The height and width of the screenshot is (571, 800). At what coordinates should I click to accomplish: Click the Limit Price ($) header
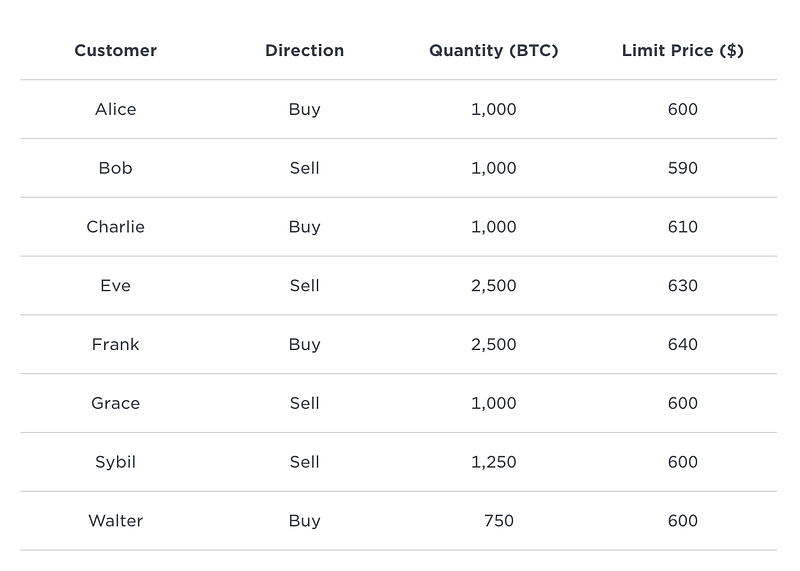point(682,50)
